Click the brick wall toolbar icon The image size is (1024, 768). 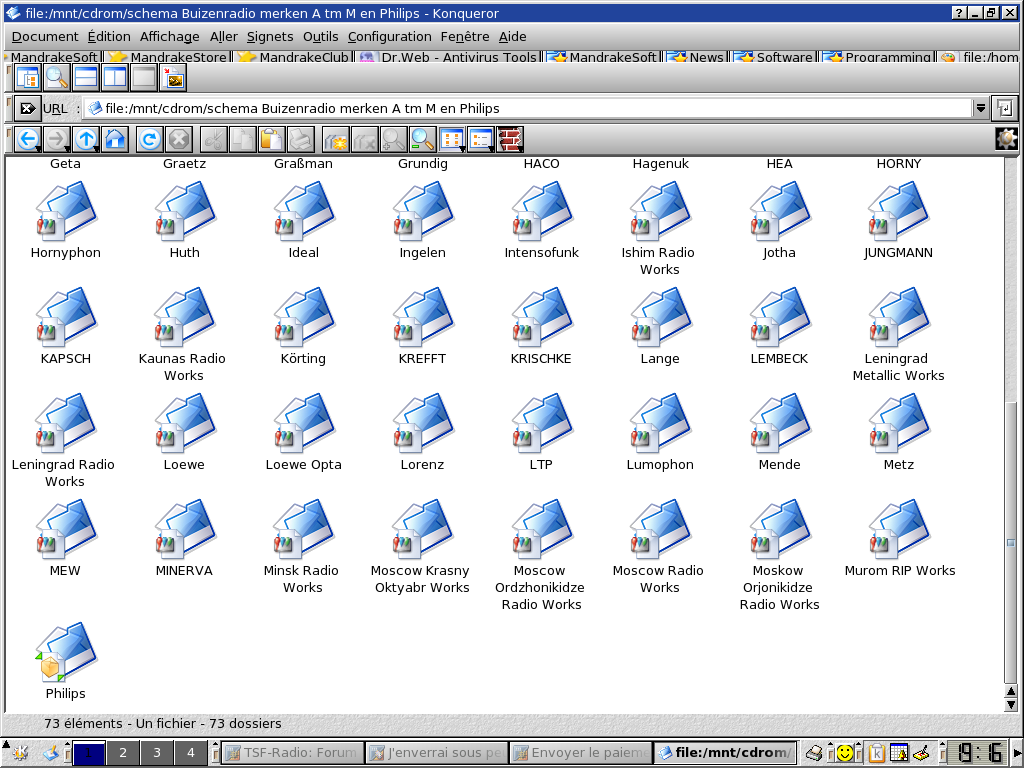point(510,139)
